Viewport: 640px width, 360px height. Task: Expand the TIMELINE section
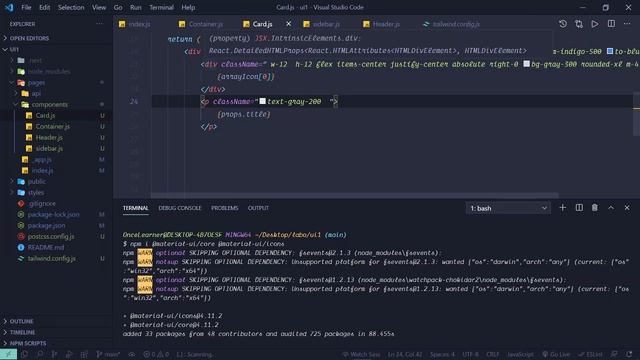coord(22,332)
